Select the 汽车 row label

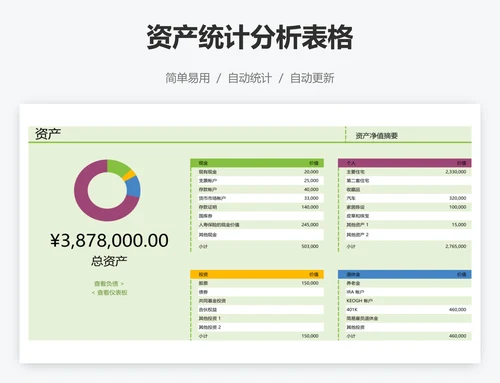click(351, 198)
